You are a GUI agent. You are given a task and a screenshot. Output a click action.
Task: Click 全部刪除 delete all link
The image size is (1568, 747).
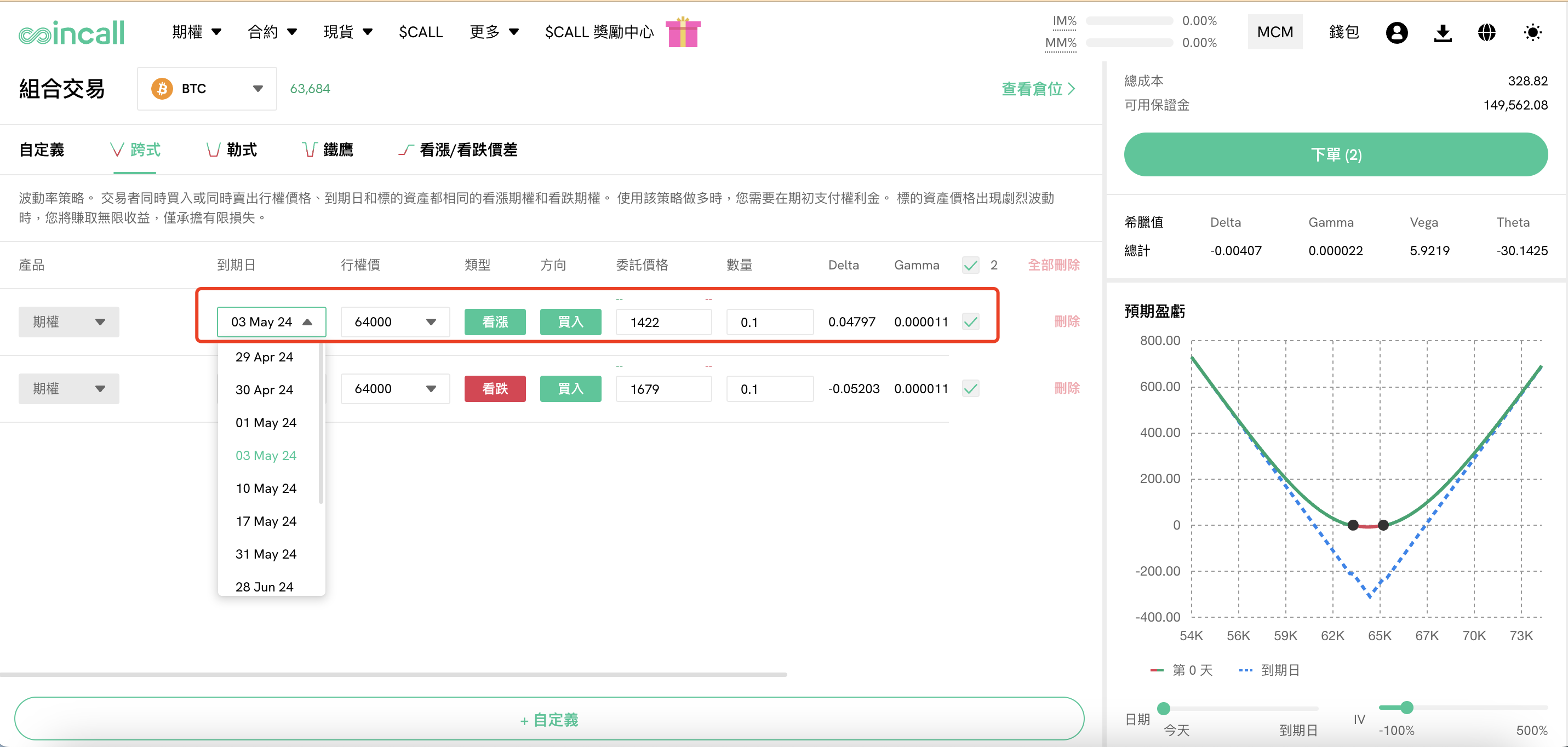click(1054, 265)
